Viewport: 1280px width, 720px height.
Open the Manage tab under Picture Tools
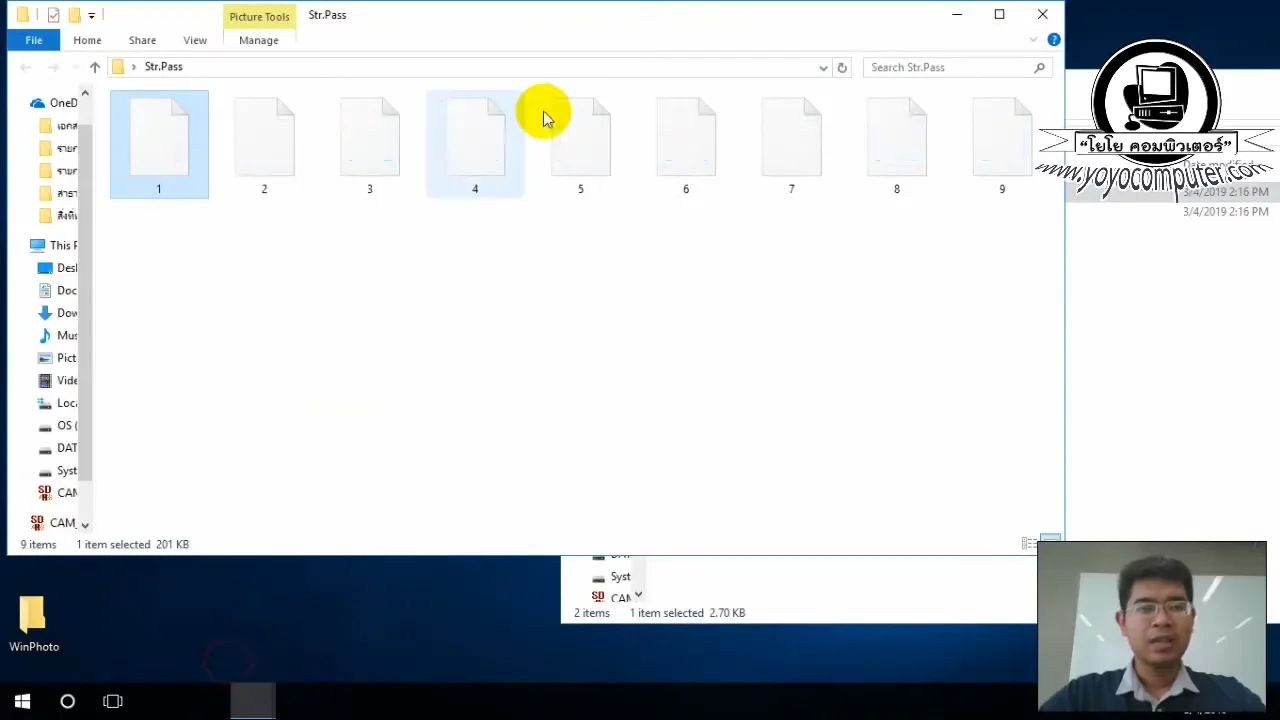tap(258, 40)
